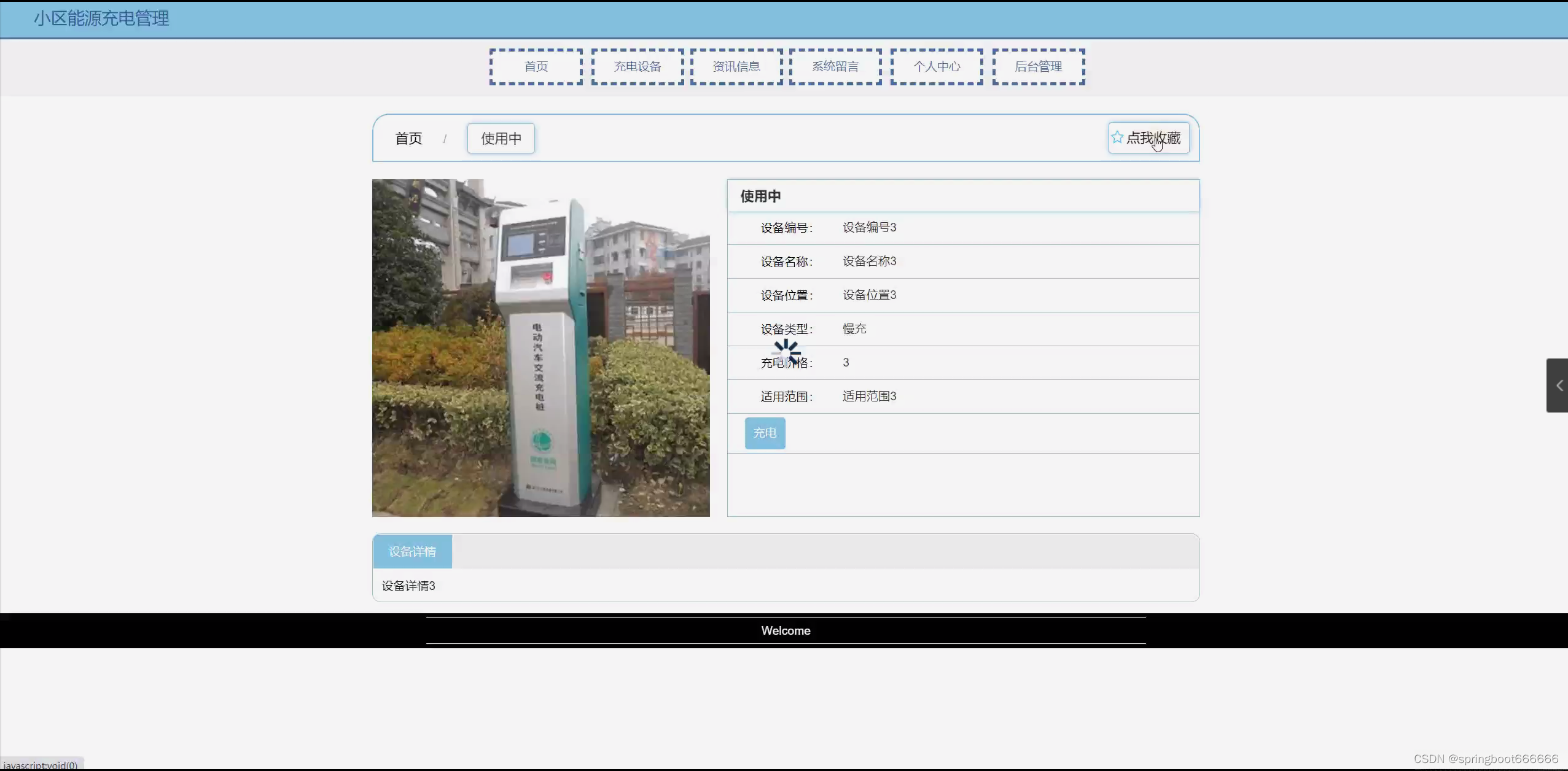Click the 设备详情3 description text
Viewport: 1568px width, 771px height.
408,586
